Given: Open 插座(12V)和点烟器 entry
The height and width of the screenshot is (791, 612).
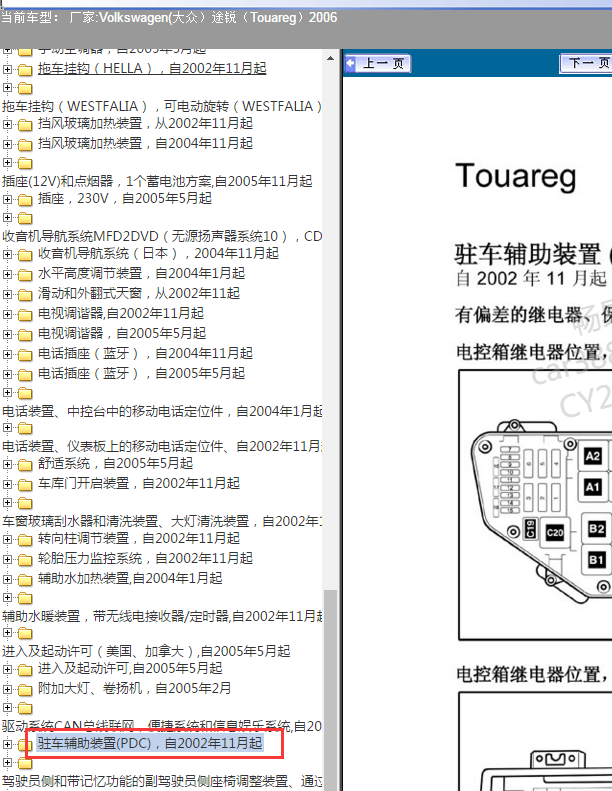Looking at the screenshot, I should tap(157, 181).
